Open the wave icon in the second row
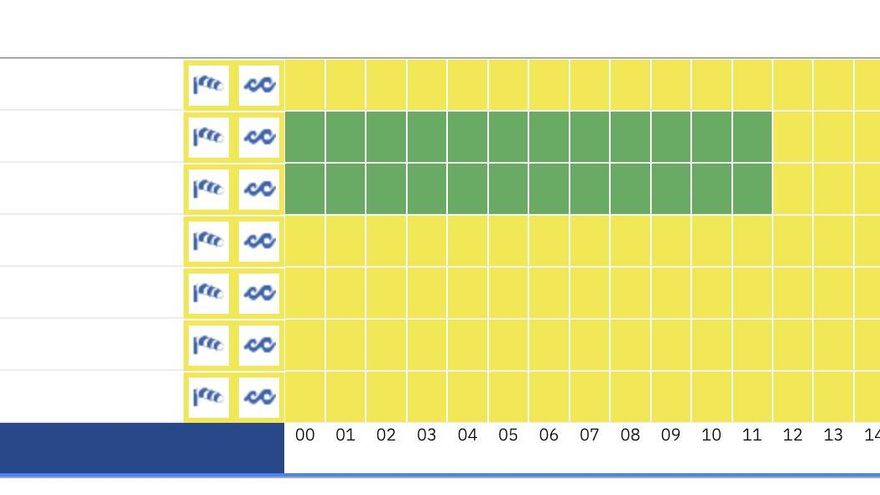The height and width of the screenshot is (495, 880). 259,137
